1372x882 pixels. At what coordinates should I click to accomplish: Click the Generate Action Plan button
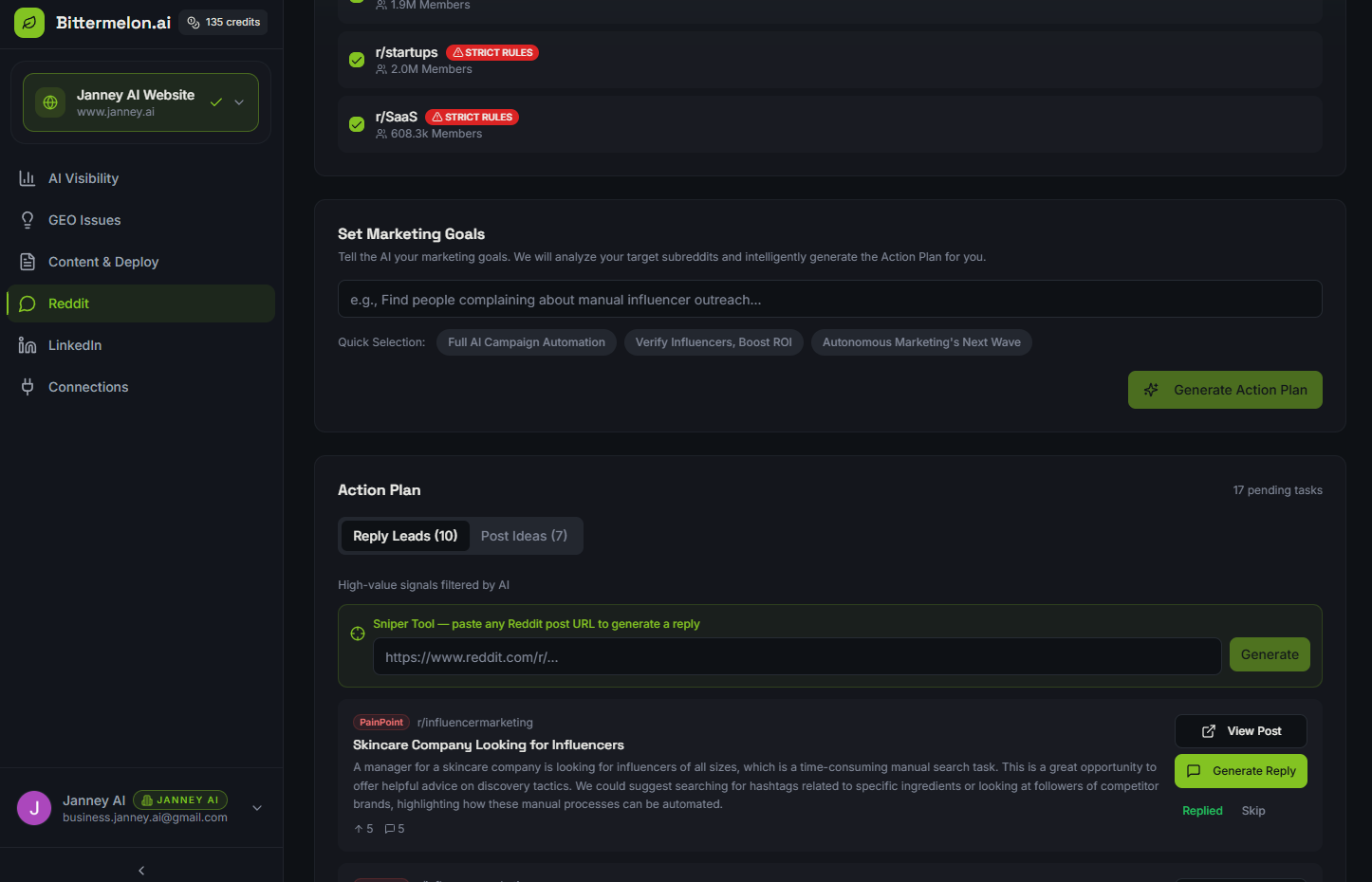(x=1224, y=390)
